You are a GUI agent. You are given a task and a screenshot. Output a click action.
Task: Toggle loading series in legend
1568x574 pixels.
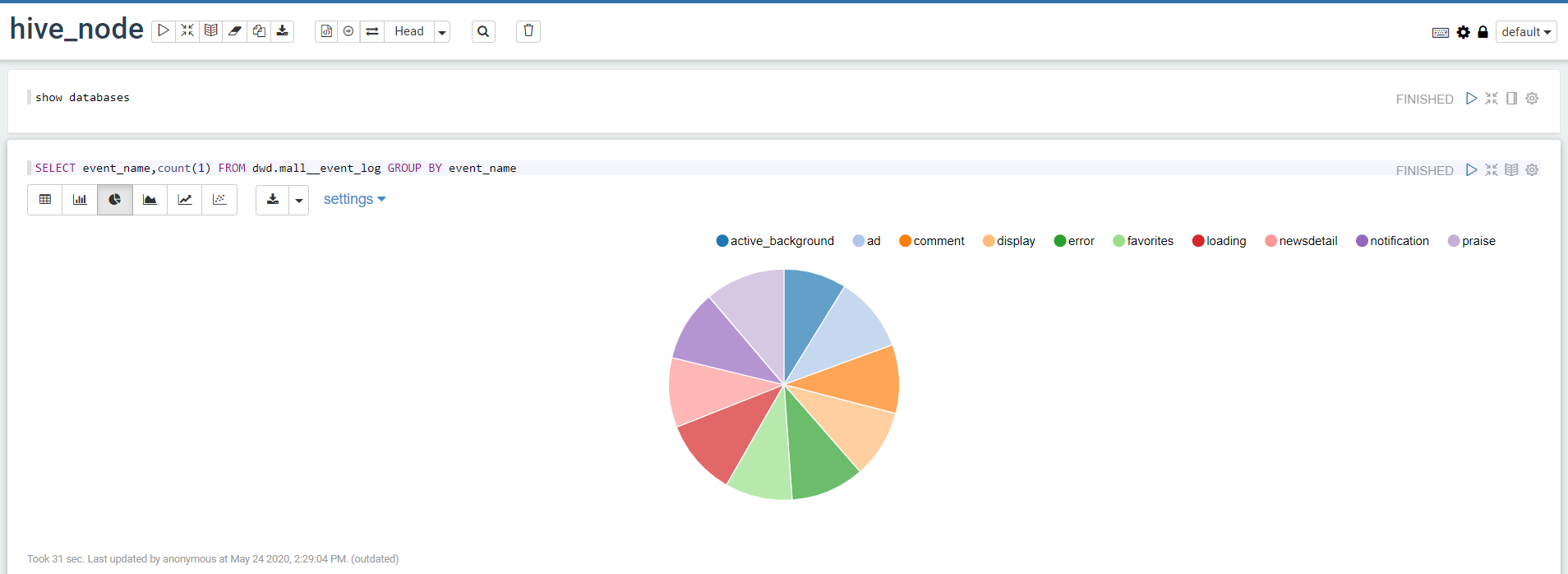point(1220,241)
